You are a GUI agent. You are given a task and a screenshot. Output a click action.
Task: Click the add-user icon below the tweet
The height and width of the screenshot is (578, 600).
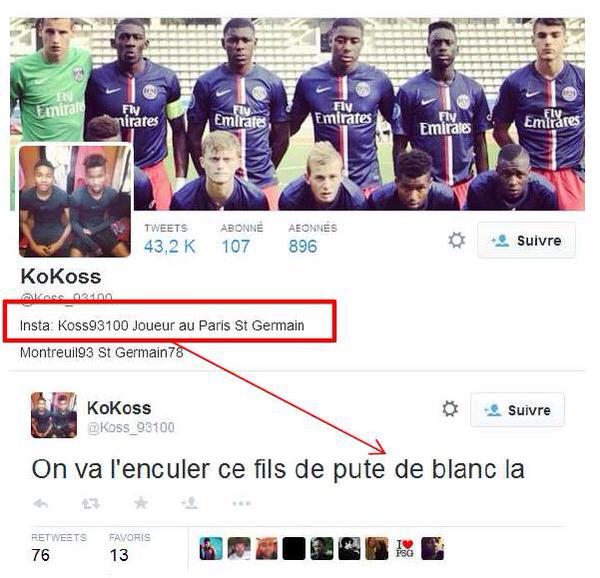point(190,503)
